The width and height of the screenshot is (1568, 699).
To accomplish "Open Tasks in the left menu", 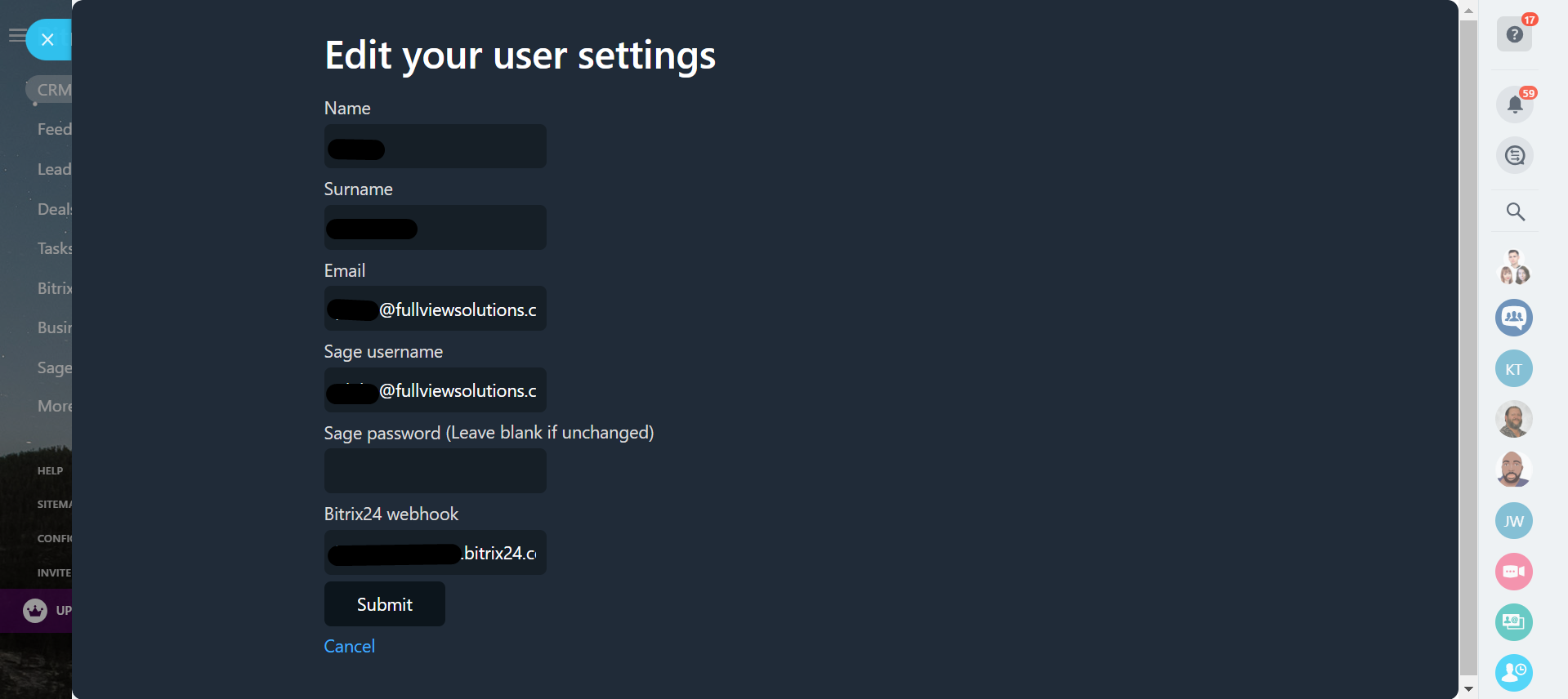I will [54, 248].
